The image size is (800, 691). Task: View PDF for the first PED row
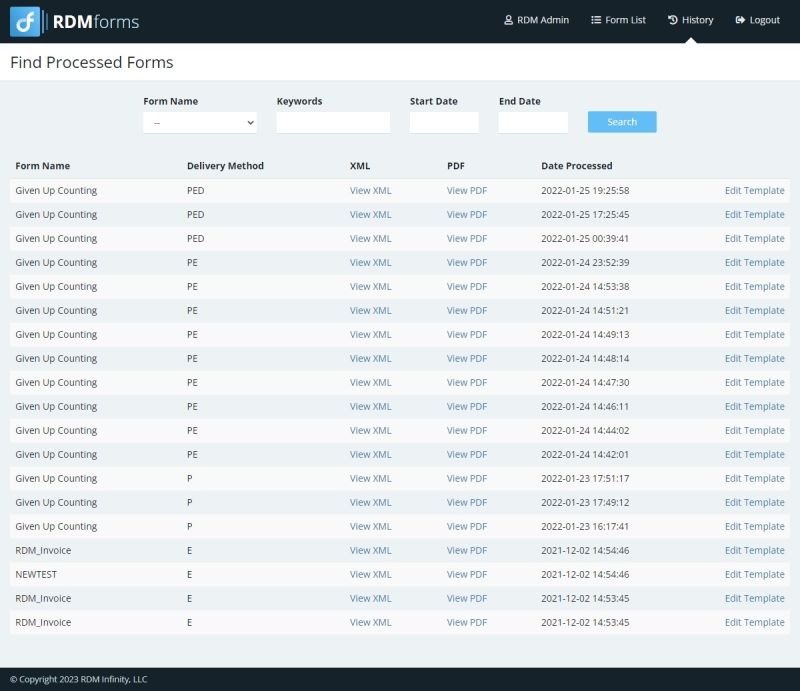pyautogui.click(x=467, y=190)
